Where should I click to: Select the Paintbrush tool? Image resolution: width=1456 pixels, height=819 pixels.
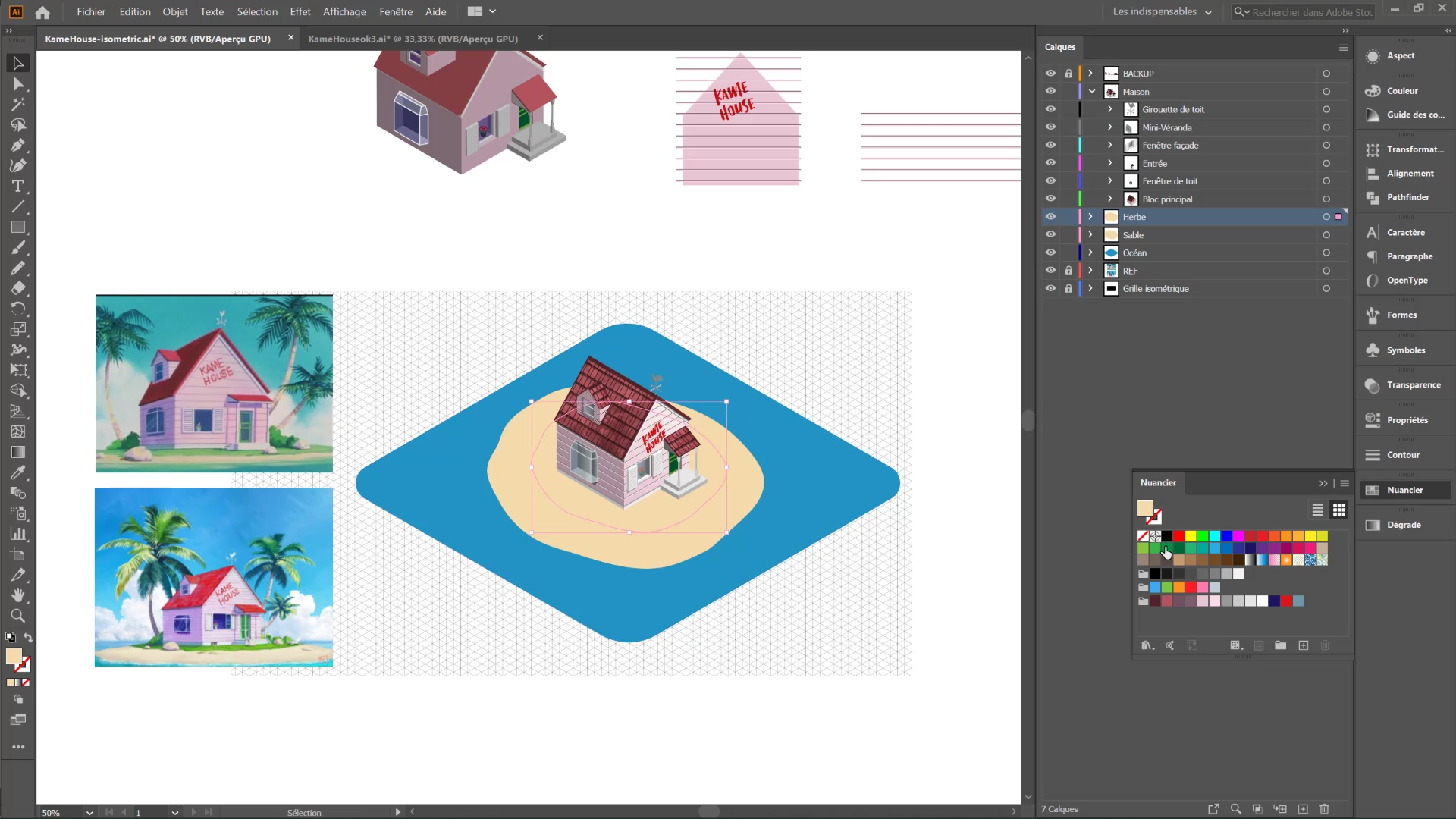pyautogui.click(x=18, y=248)
